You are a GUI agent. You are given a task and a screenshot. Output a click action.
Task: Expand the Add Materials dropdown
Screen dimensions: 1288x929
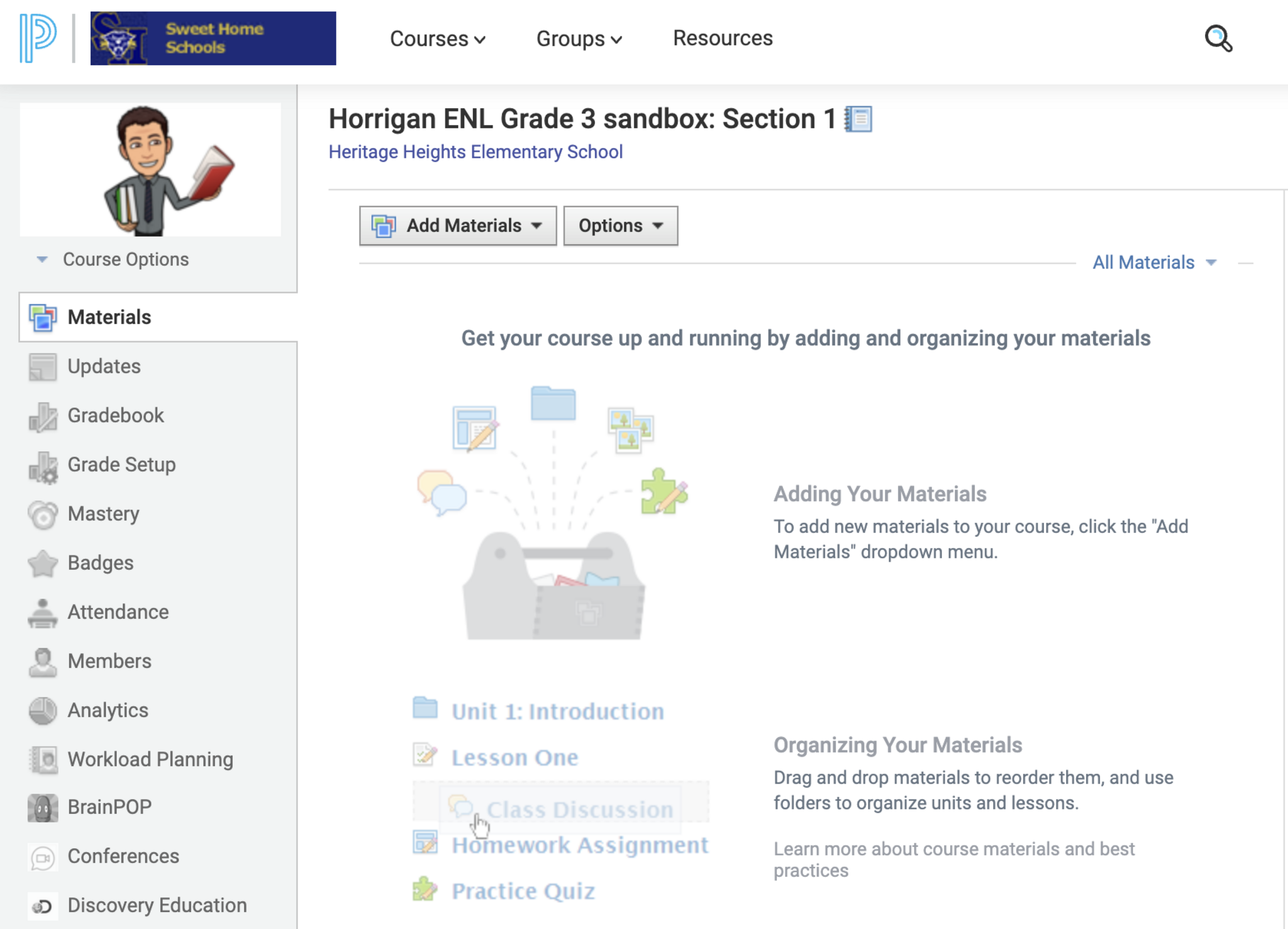458,226
